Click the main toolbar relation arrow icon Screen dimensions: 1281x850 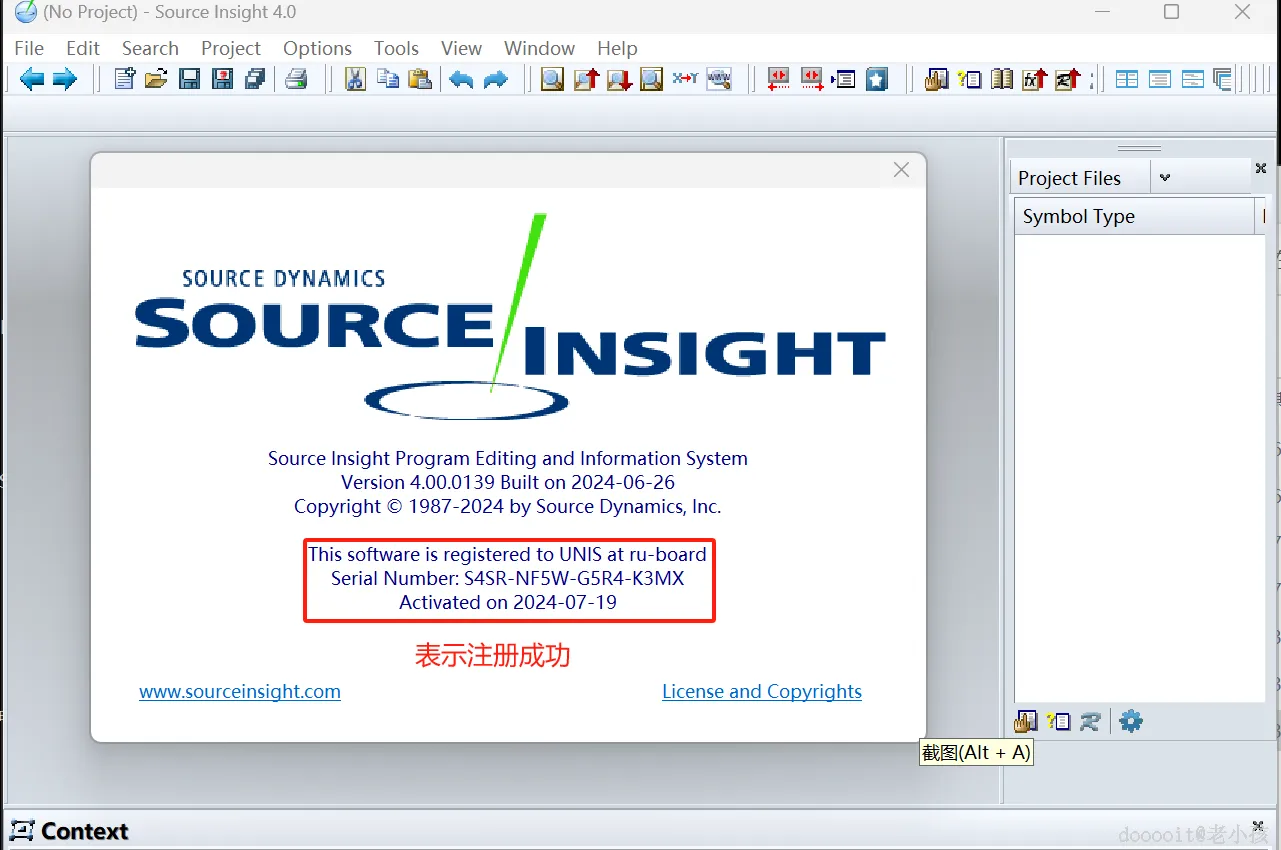tap(1067, 79)
